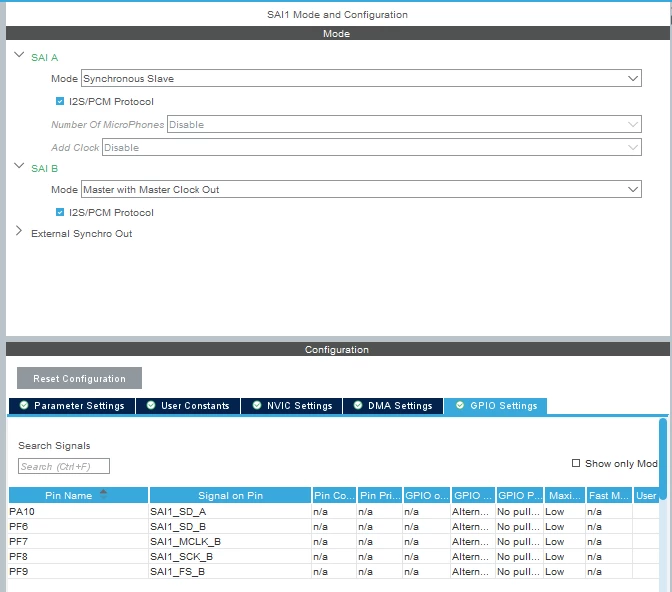Sort by Signal on Pin column
Viewport: 672px width, 592px height.
[230, 496]
